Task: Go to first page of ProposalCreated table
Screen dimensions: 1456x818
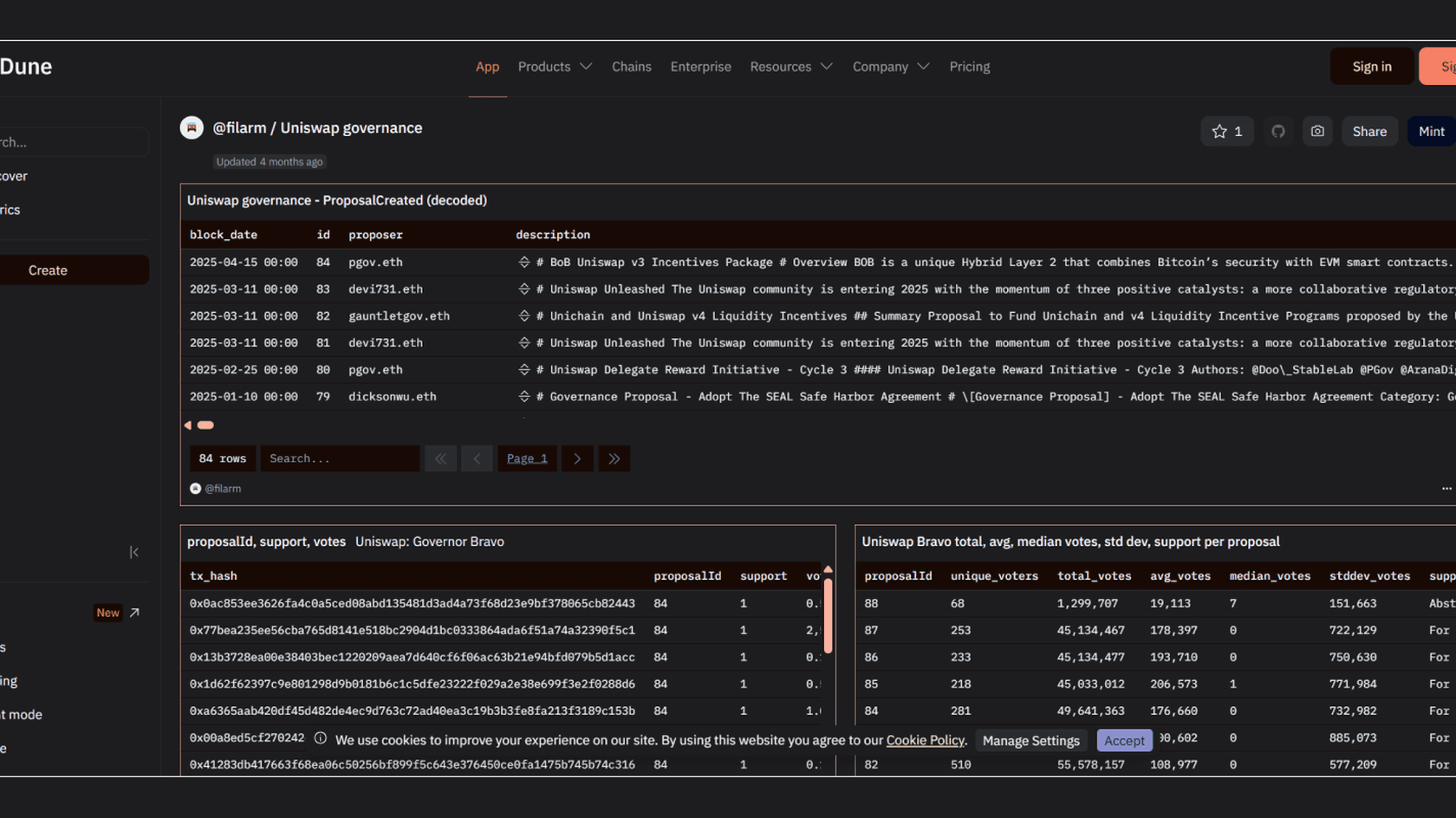Action: pyautogui.click(x=440, y=458)
